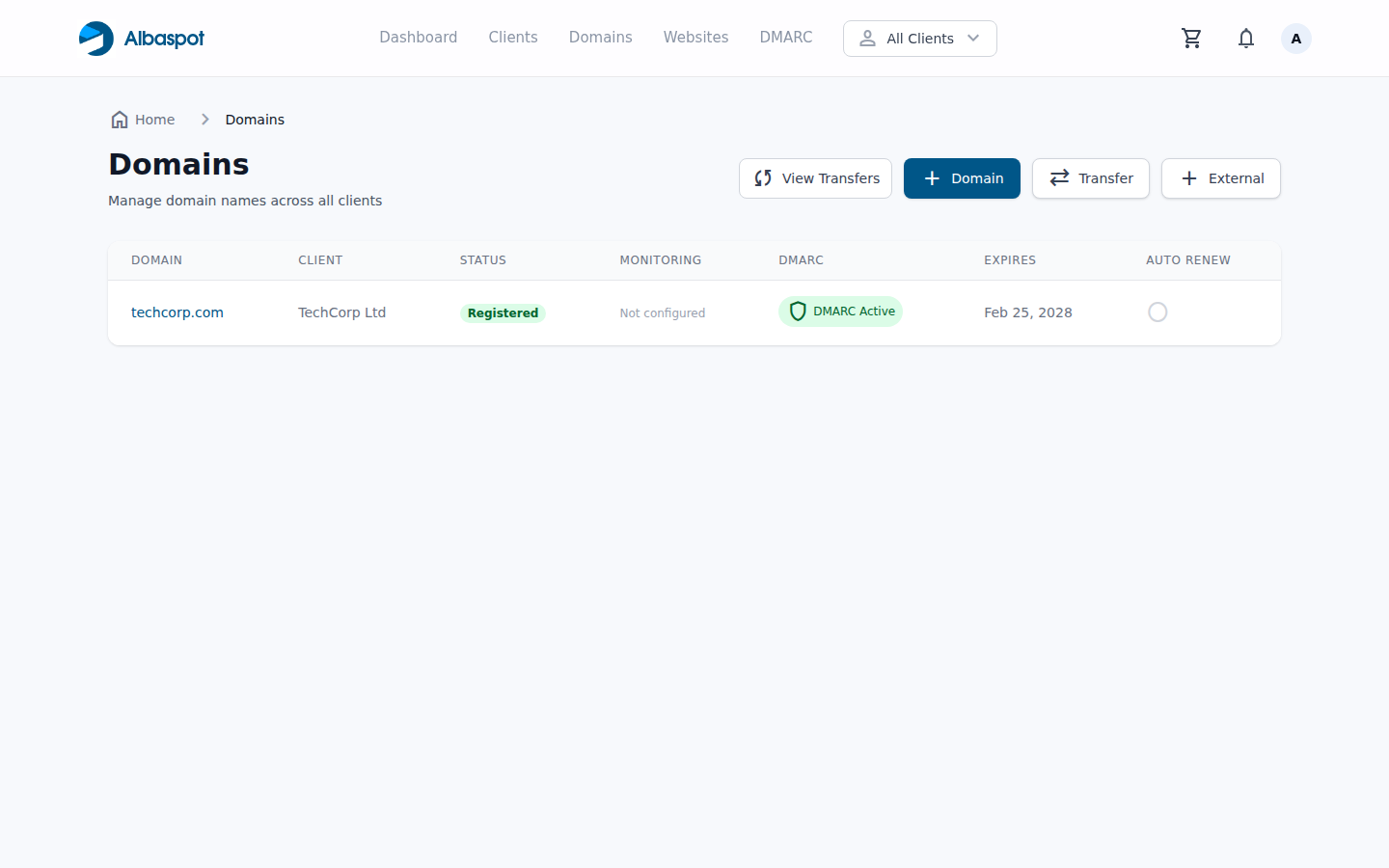Click the all clients link in the subtitle
The image size is (1389, 868).
356,201
